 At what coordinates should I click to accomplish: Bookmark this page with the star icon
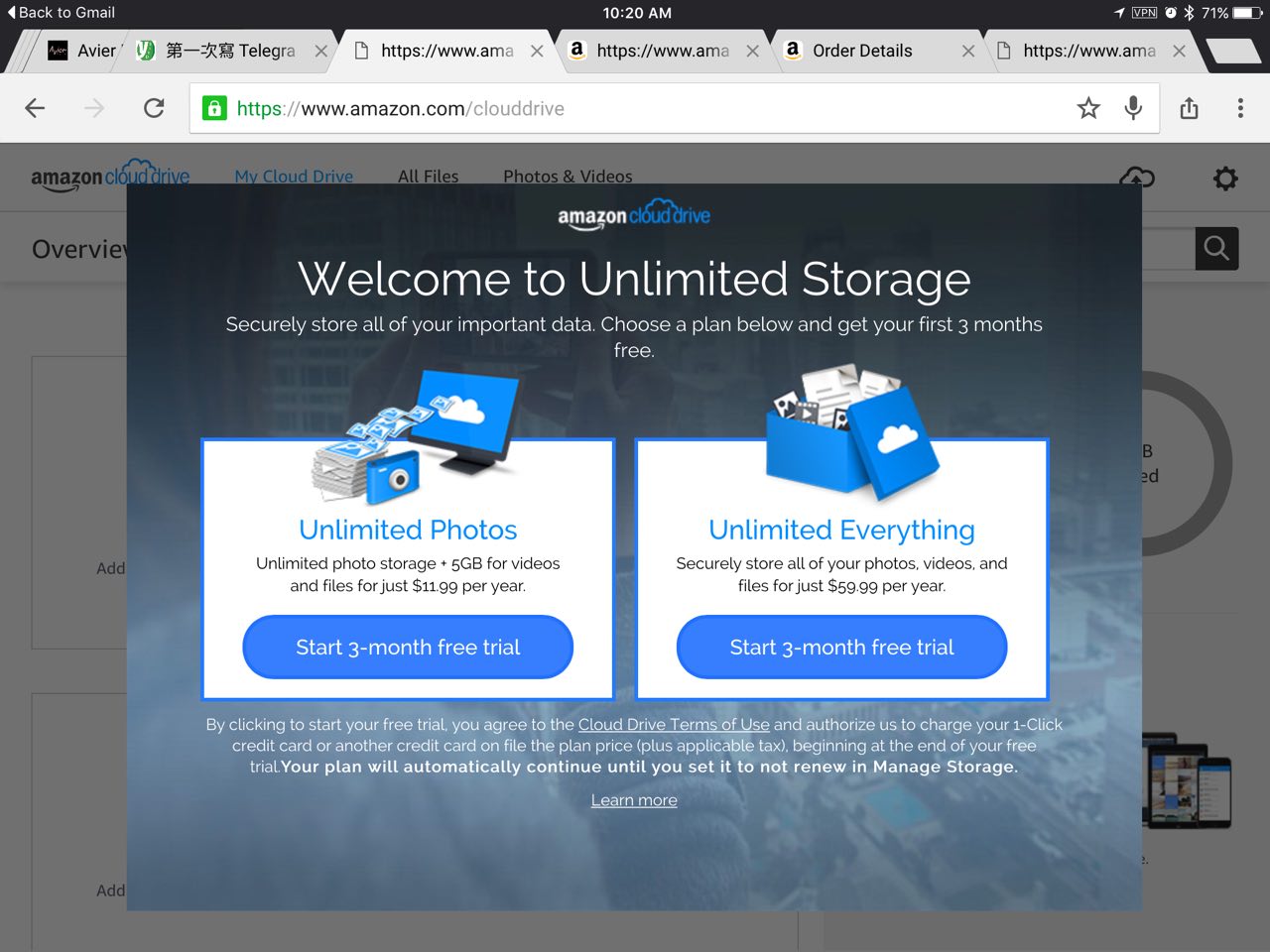(x=1088, y=108)
